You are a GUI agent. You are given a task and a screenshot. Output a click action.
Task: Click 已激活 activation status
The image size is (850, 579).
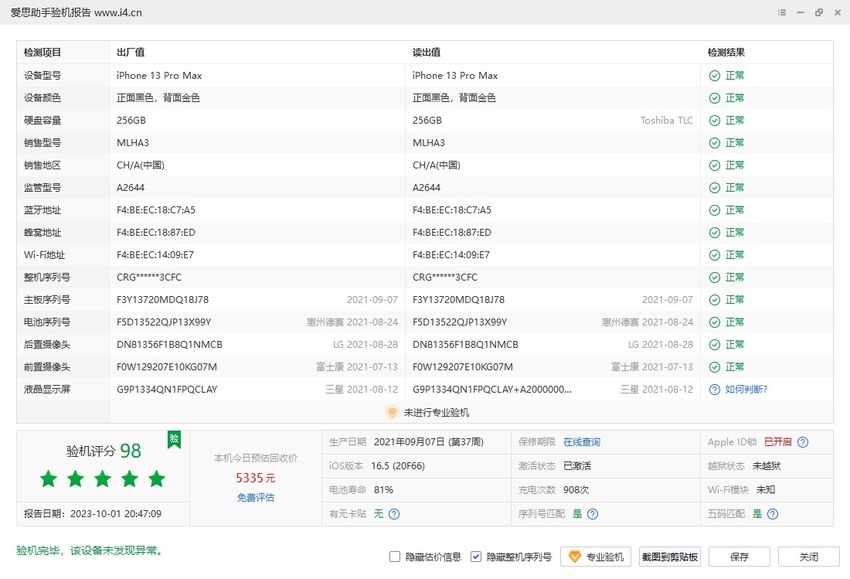pyautogui.click(x=577, y=466)
